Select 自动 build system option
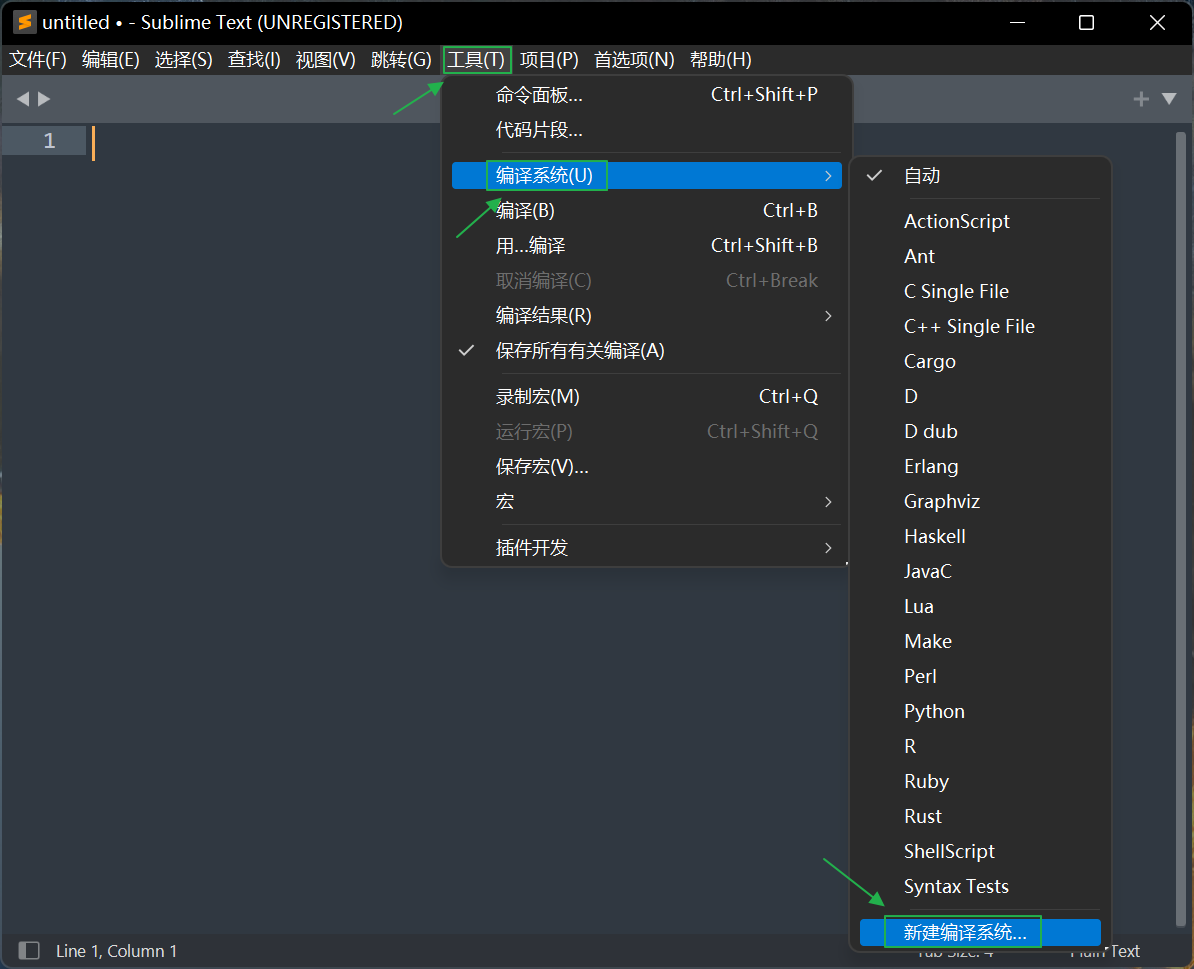 point(980,176)
